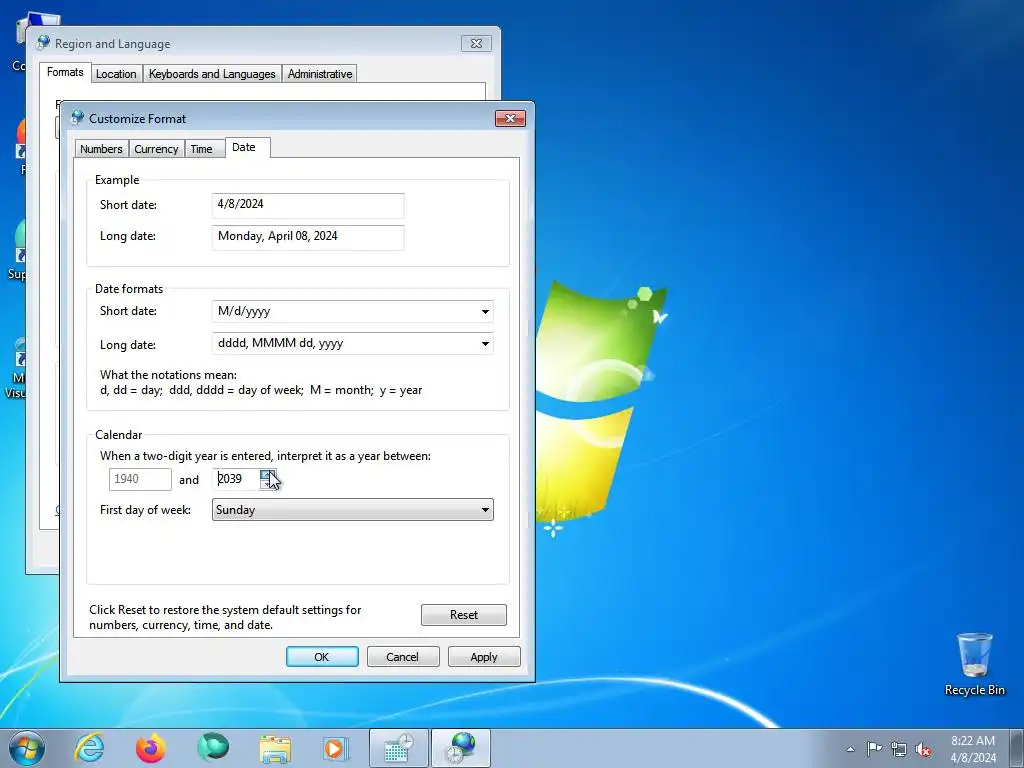1024x768 pixels.
Task: Click the Apply button
Action: (484, 656)
